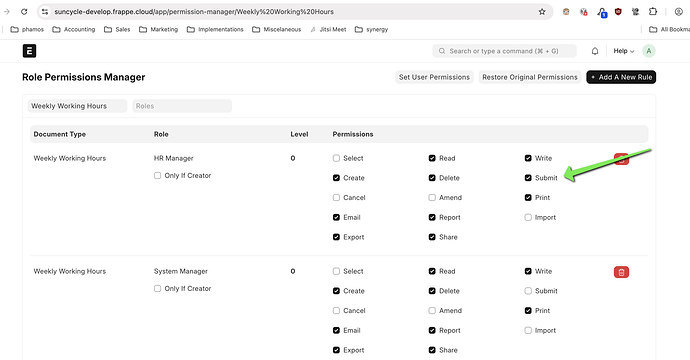The height and width of the screenshot is (360, 690).
Task: Uncheck Submit permission for HR Manager
Action: (528, 178)
